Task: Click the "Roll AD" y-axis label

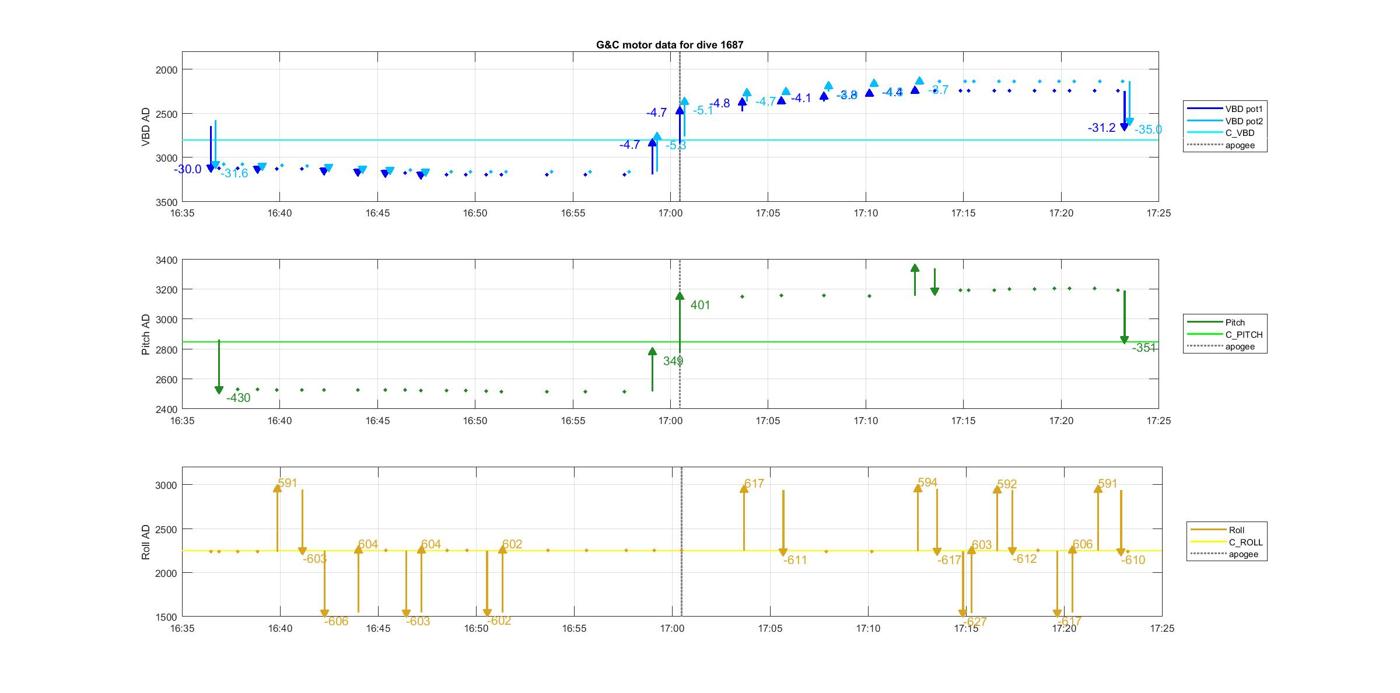Action: coord(146,541)
